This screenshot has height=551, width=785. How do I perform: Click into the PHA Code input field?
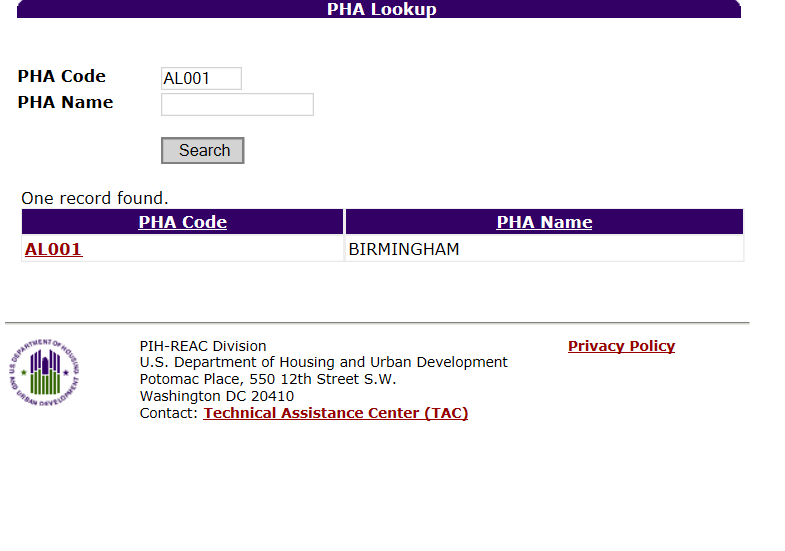coord(201,78)
